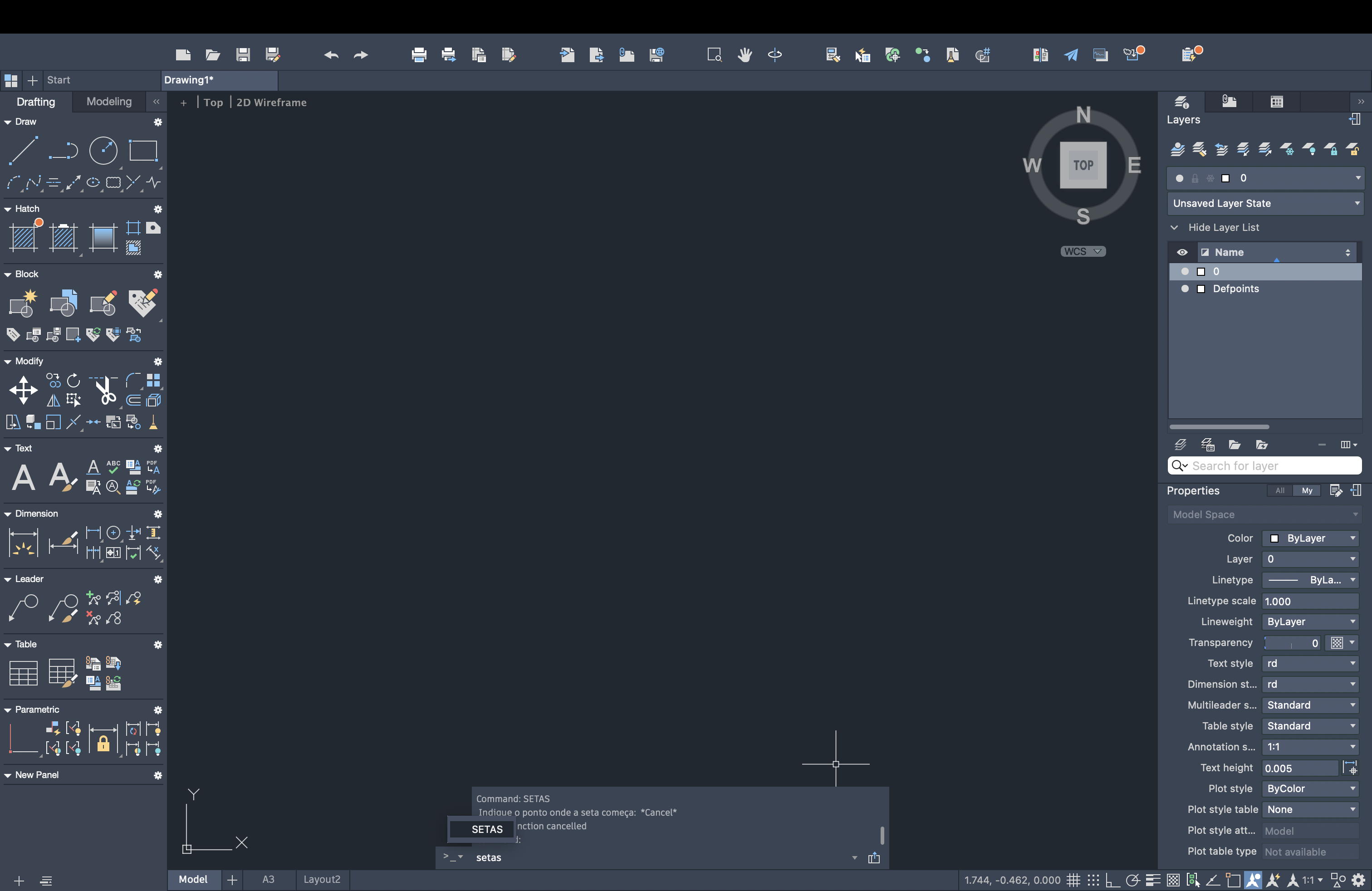This screenshot has width=1372, height=891.
Task: Click the Multiline Text tool
Action: (23, 477)
